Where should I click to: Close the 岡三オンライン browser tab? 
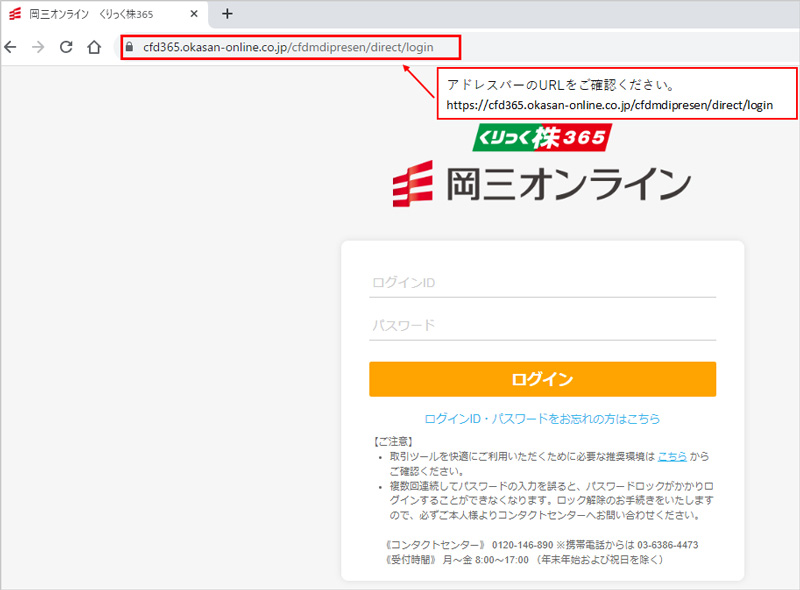(194, 14)
